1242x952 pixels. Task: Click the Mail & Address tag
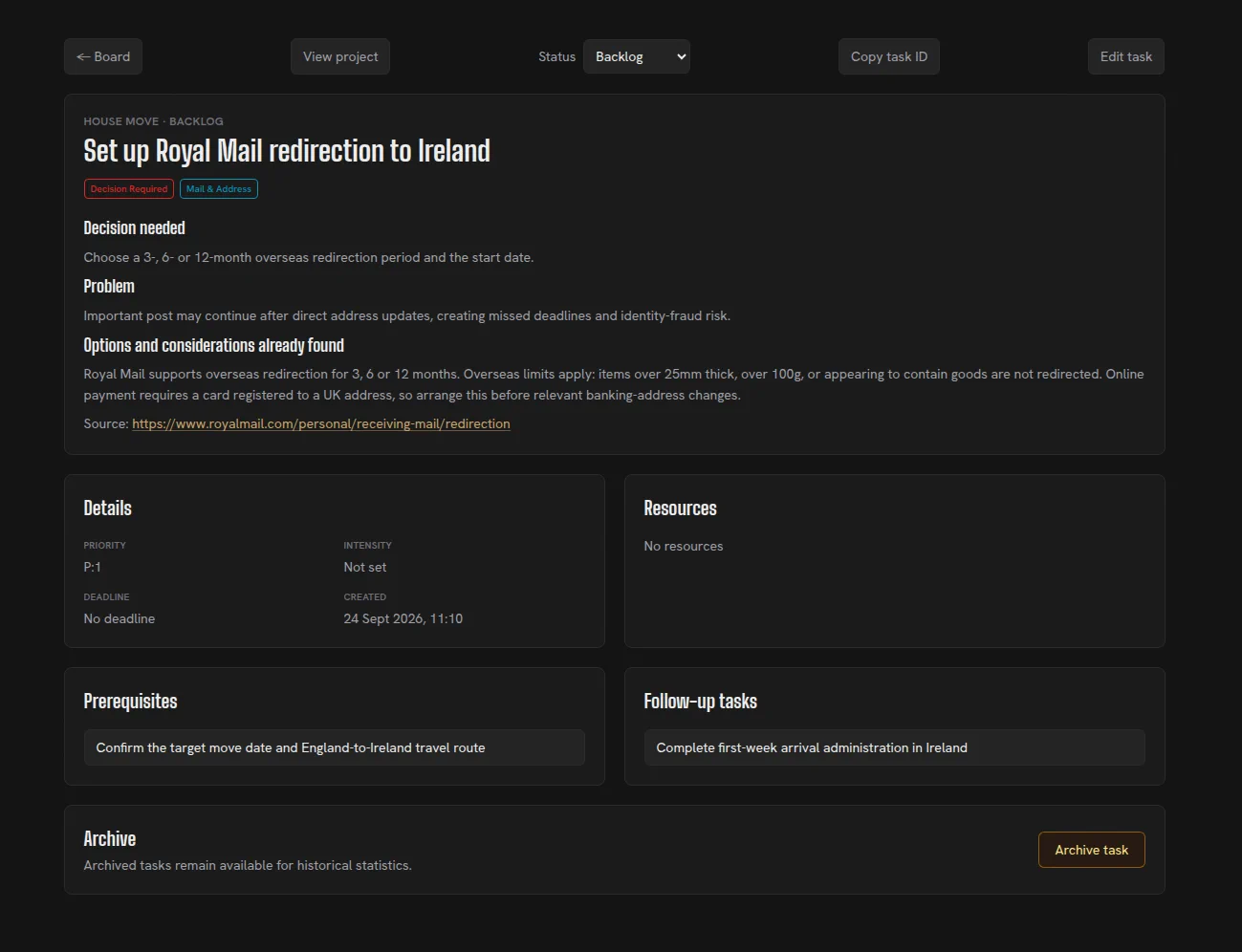pos(219,189)
